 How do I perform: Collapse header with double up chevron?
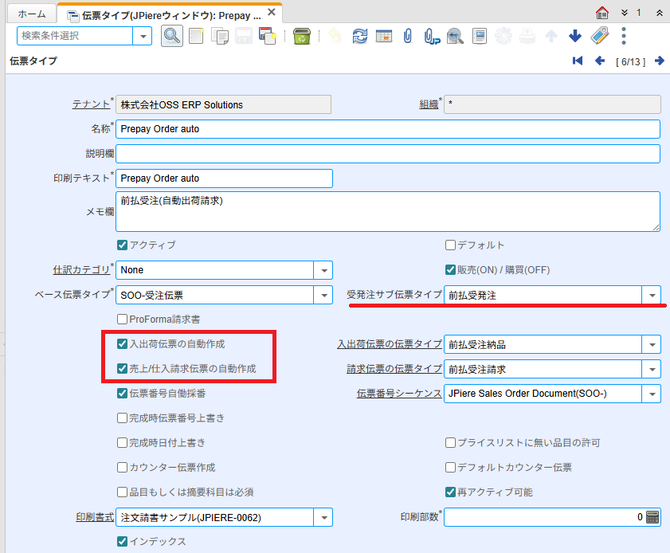(x=659, y=13)
